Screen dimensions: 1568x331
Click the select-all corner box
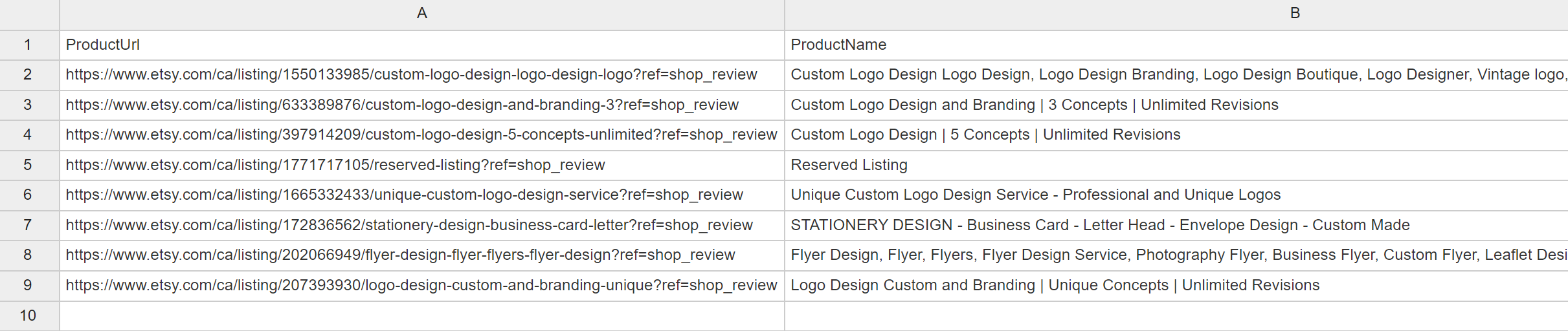pos(29,14)
